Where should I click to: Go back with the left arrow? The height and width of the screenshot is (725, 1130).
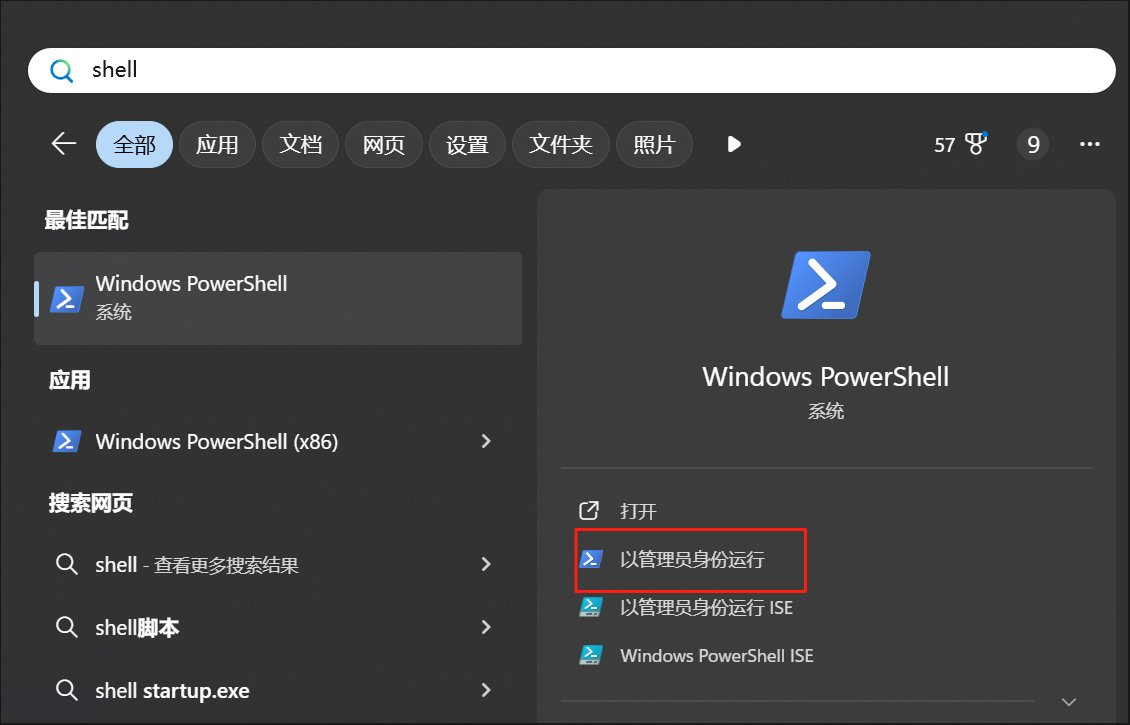pyautogui.click(x=64, y=144)
